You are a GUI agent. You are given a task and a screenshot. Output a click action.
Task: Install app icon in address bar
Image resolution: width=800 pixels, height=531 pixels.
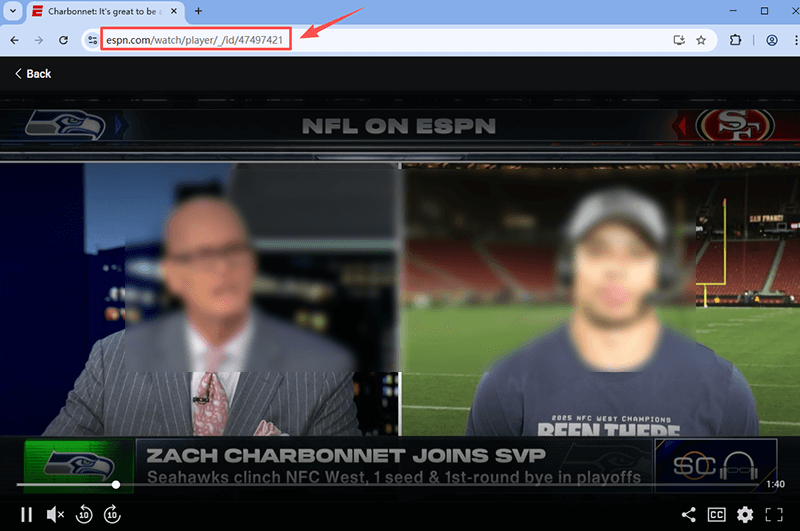[x=679, y=40]
